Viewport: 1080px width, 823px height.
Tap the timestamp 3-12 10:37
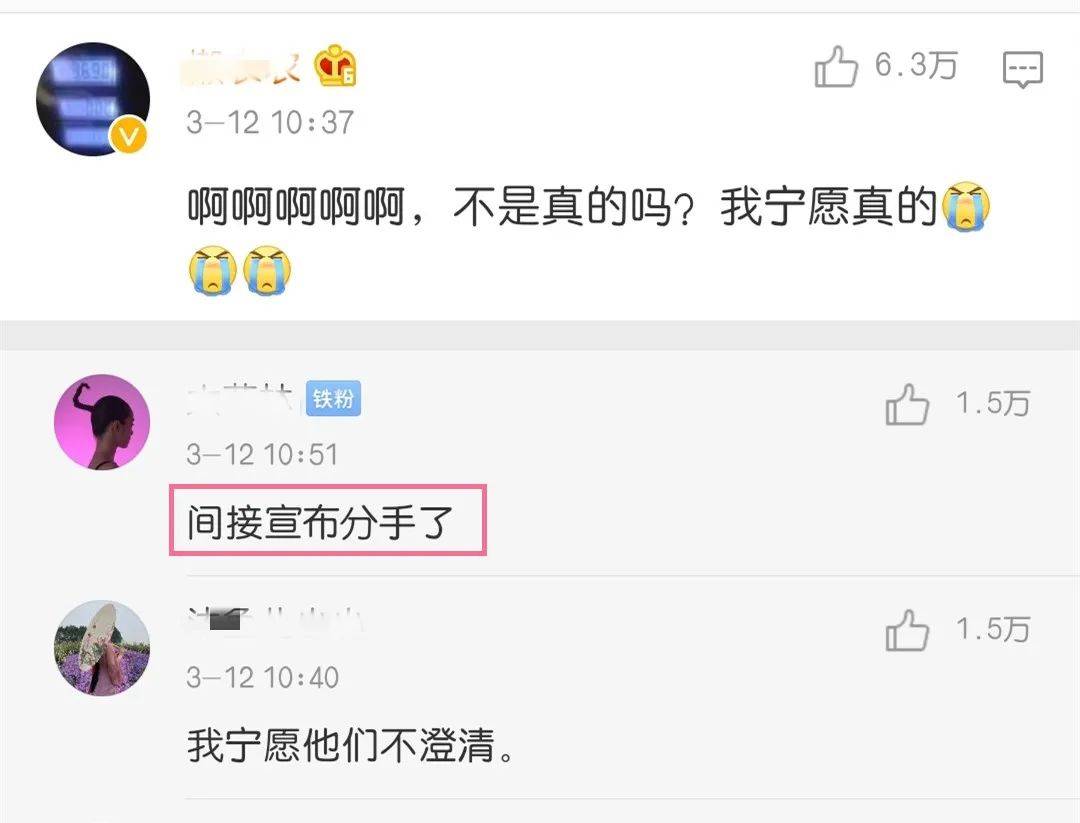point(270,123)
